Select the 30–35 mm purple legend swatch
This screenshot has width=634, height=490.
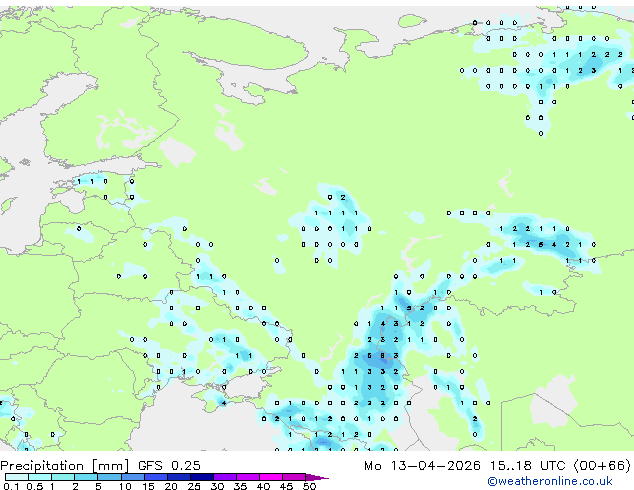pyautogui.click(x=225, y=477)
